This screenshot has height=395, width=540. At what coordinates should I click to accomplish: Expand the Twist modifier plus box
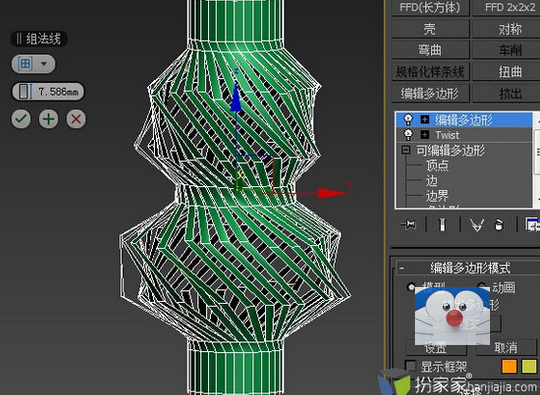425,135
